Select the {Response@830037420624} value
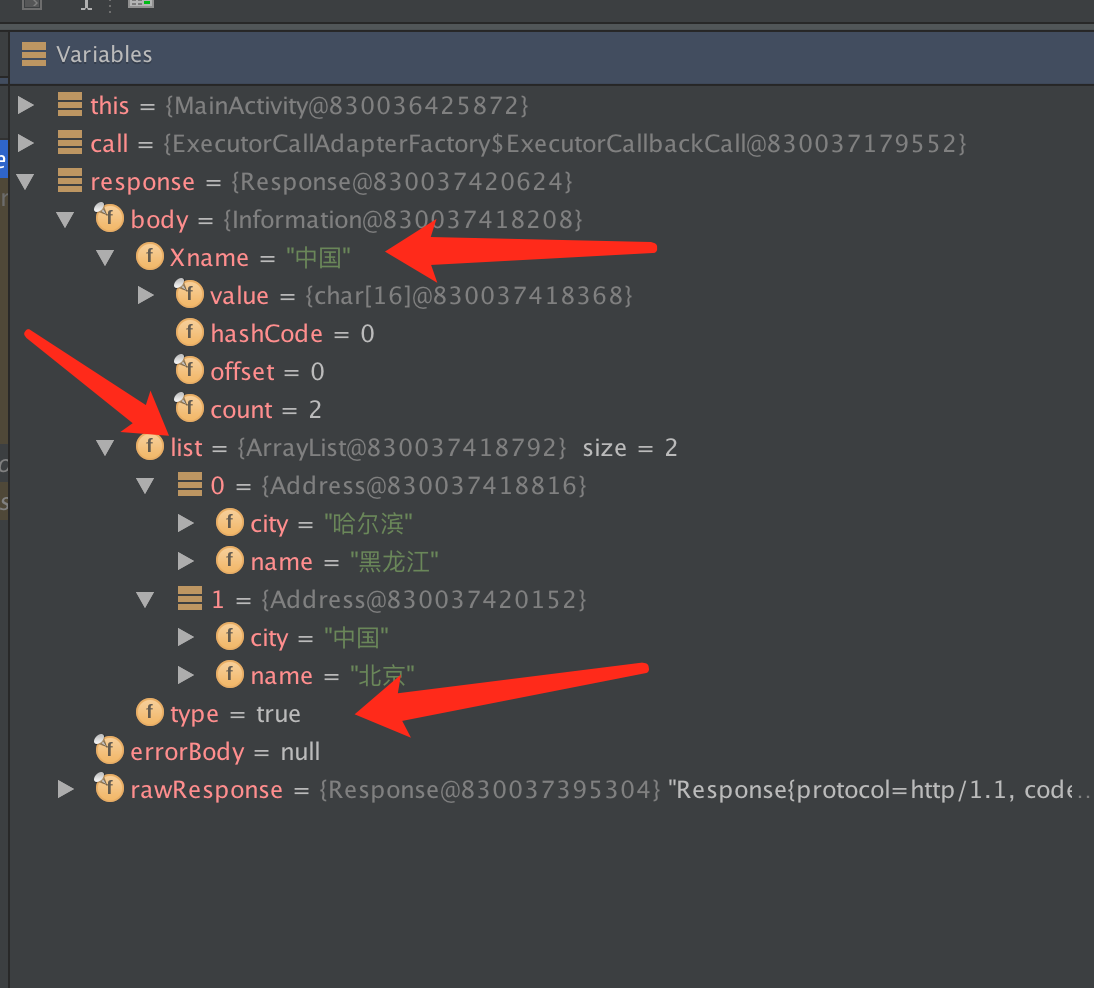Screen dimensions: 1094x988 402,181
